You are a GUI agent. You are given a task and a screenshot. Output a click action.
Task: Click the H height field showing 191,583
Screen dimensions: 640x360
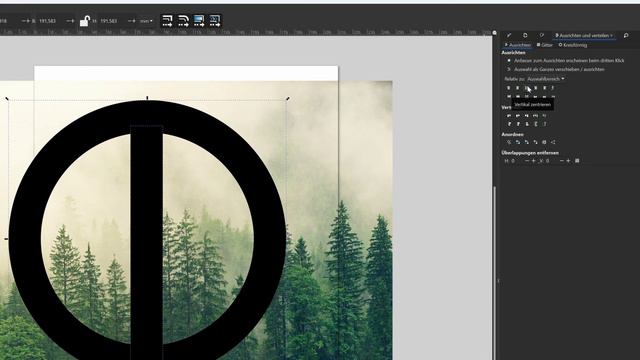(x=109, y=21)
